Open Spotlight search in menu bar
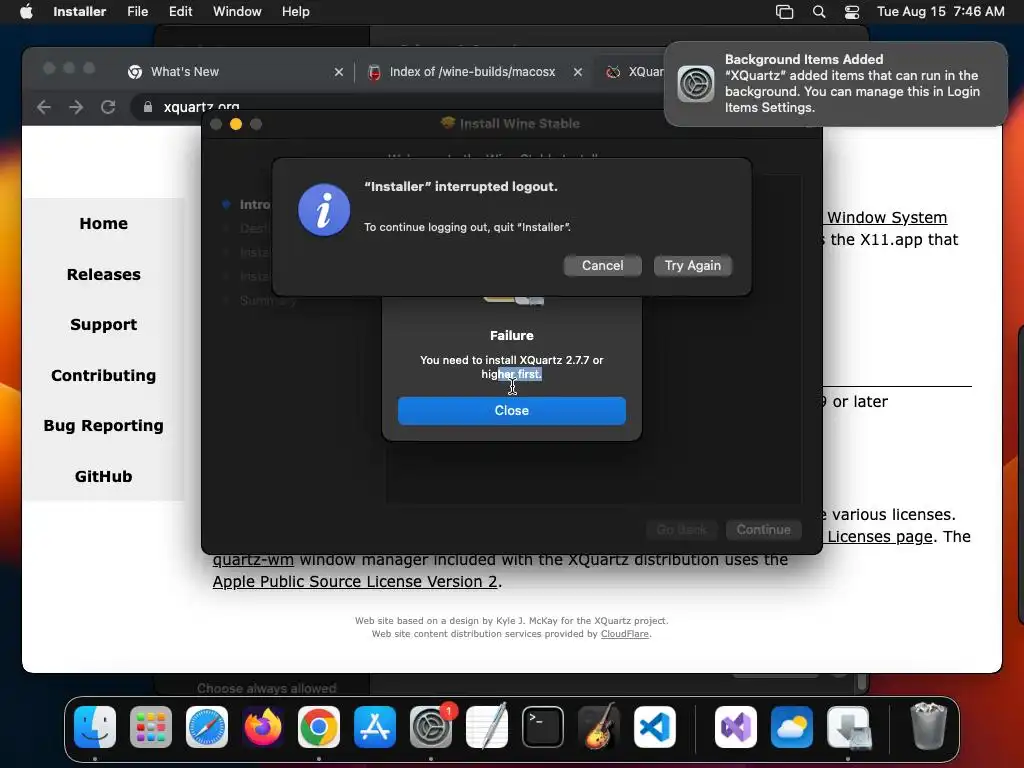1024x768 pixels. tap(818, 12)
